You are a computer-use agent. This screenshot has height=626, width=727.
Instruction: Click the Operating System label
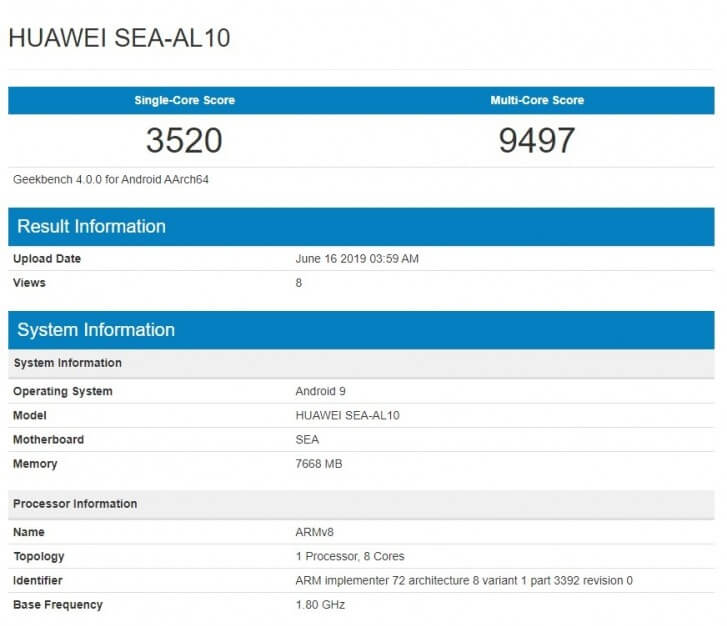pos(63,391)
